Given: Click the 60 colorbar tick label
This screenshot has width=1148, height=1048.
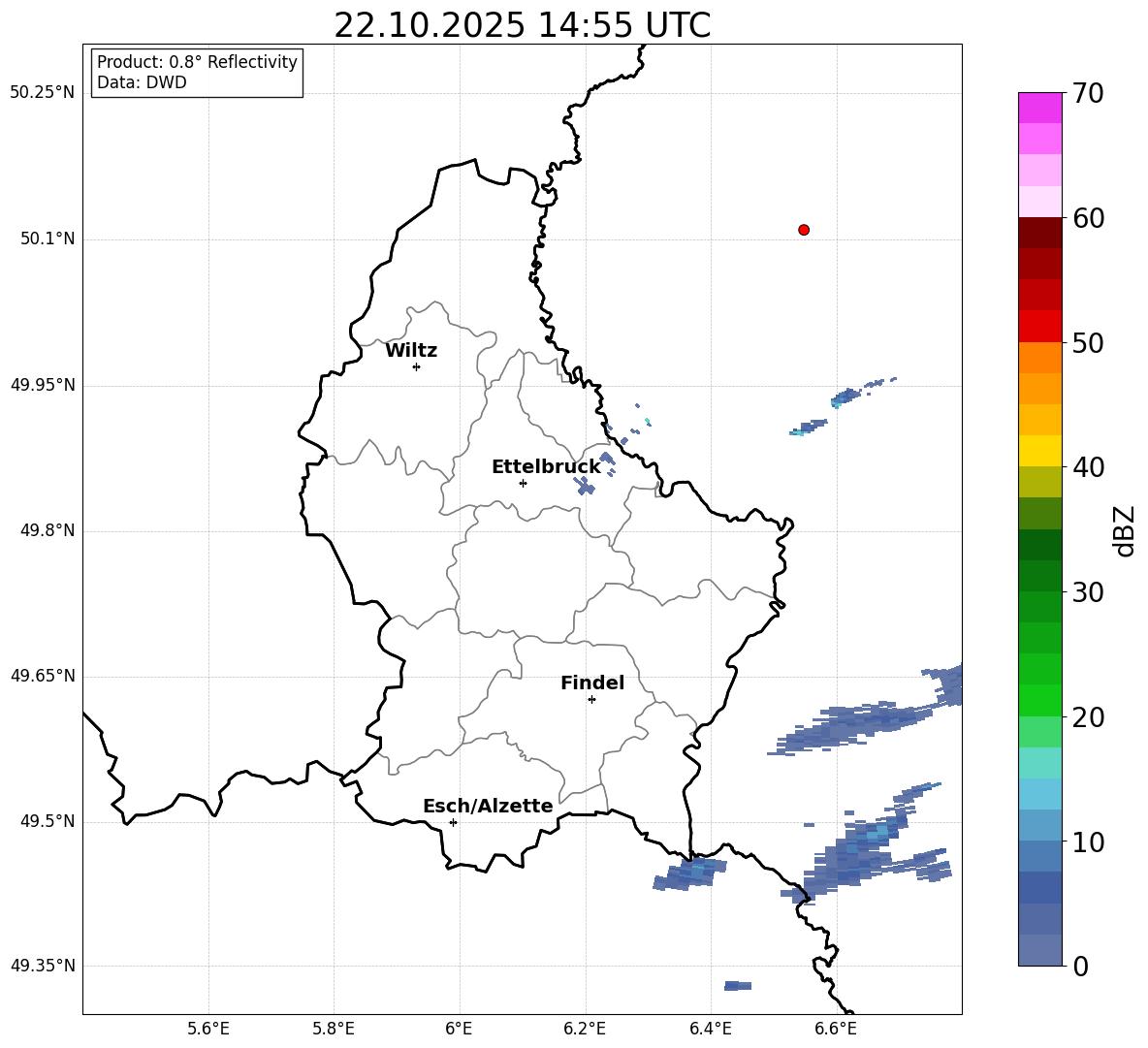Looking at the screenshot, I should pos(1087,218).
